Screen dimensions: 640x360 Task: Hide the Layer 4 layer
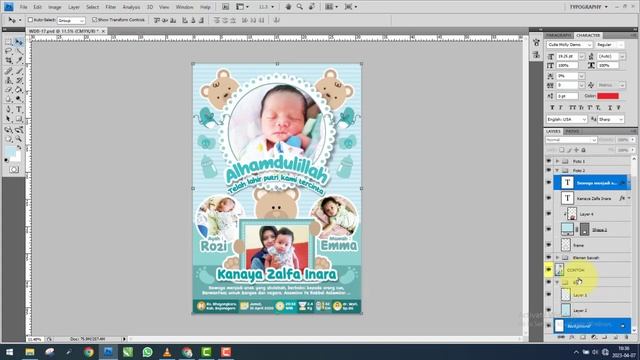[549, 213]
